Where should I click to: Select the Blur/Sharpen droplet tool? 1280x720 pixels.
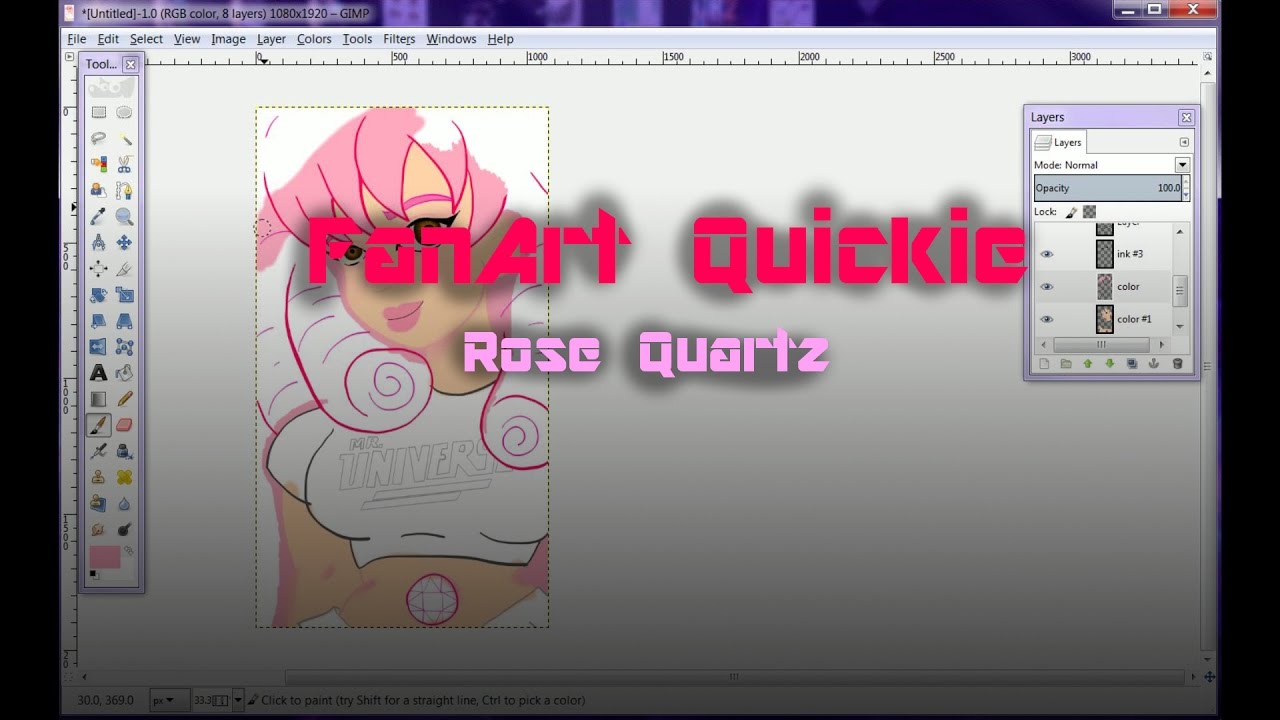coord(124,503)
